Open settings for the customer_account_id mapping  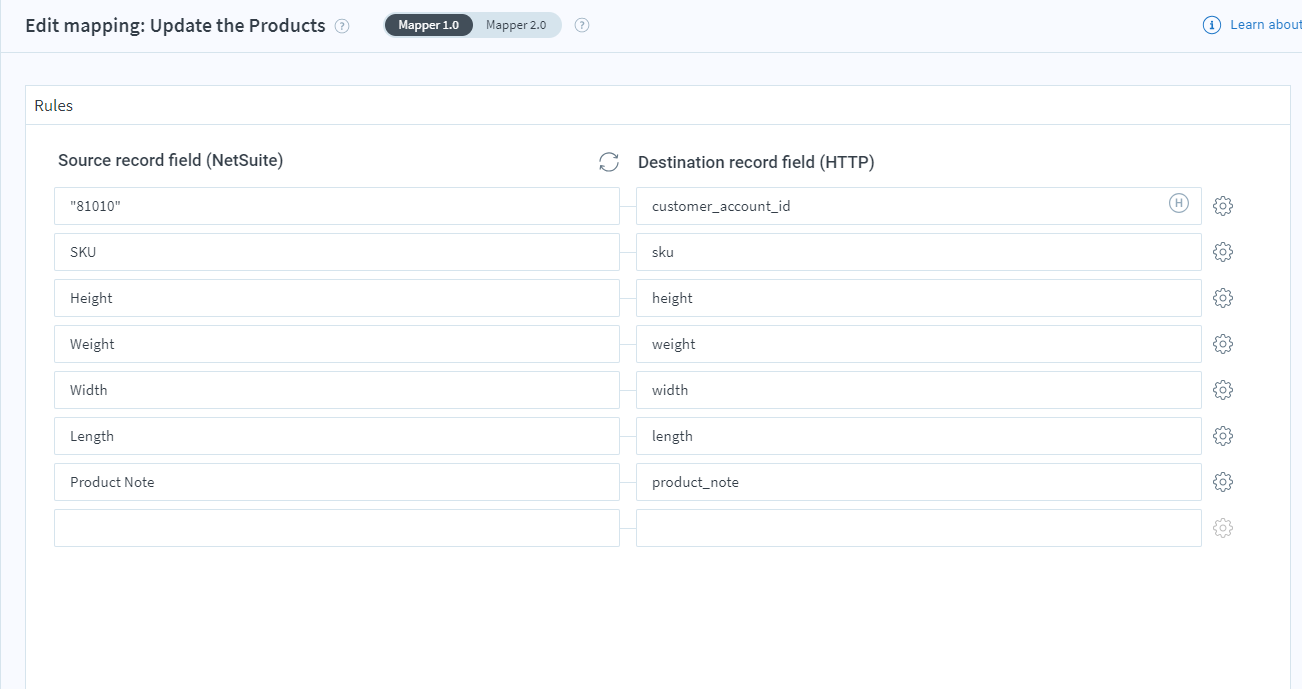(1222, 205)
